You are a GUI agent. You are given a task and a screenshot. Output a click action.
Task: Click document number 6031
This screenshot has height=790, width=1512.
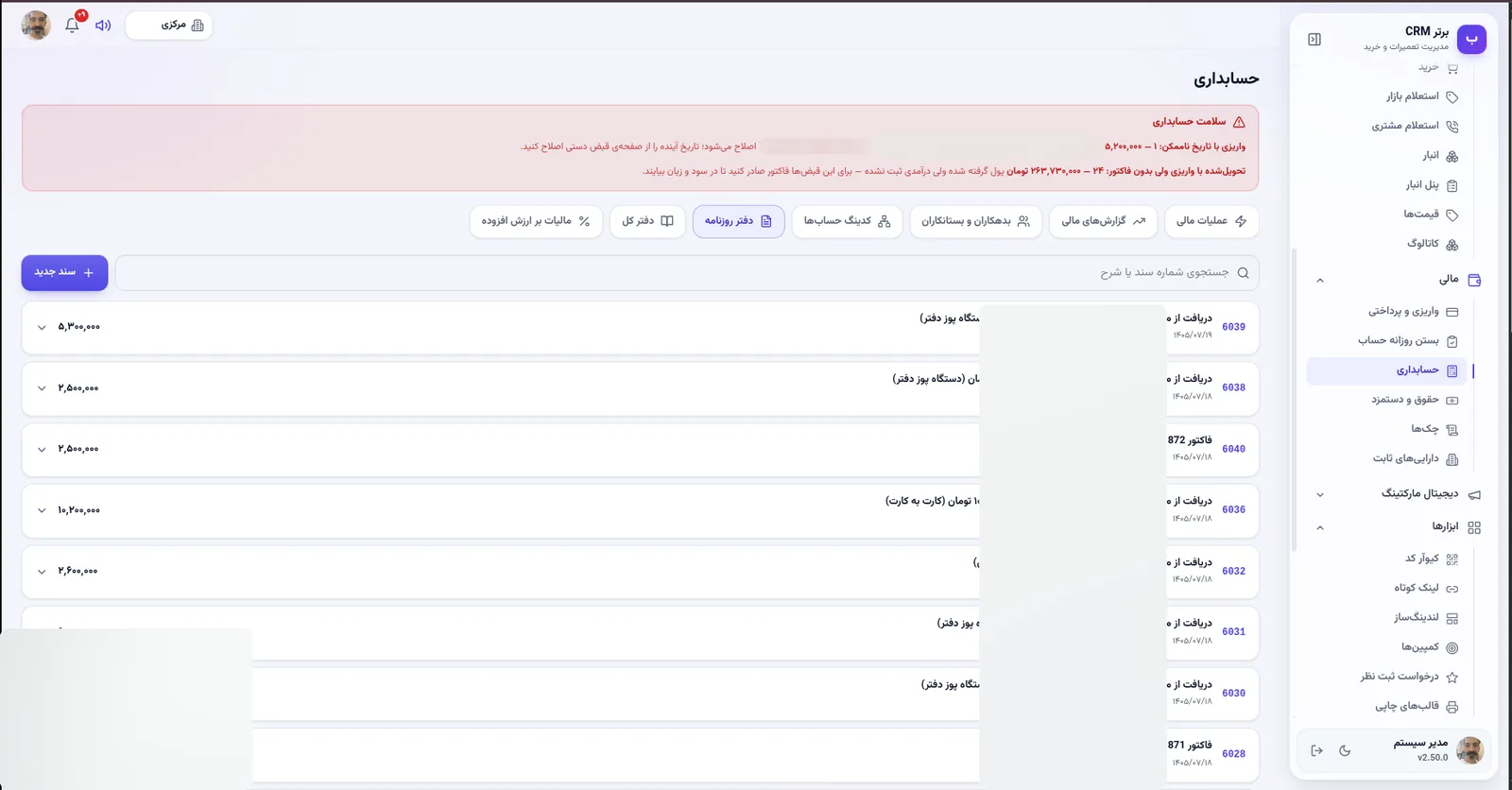pos(1233,632)
